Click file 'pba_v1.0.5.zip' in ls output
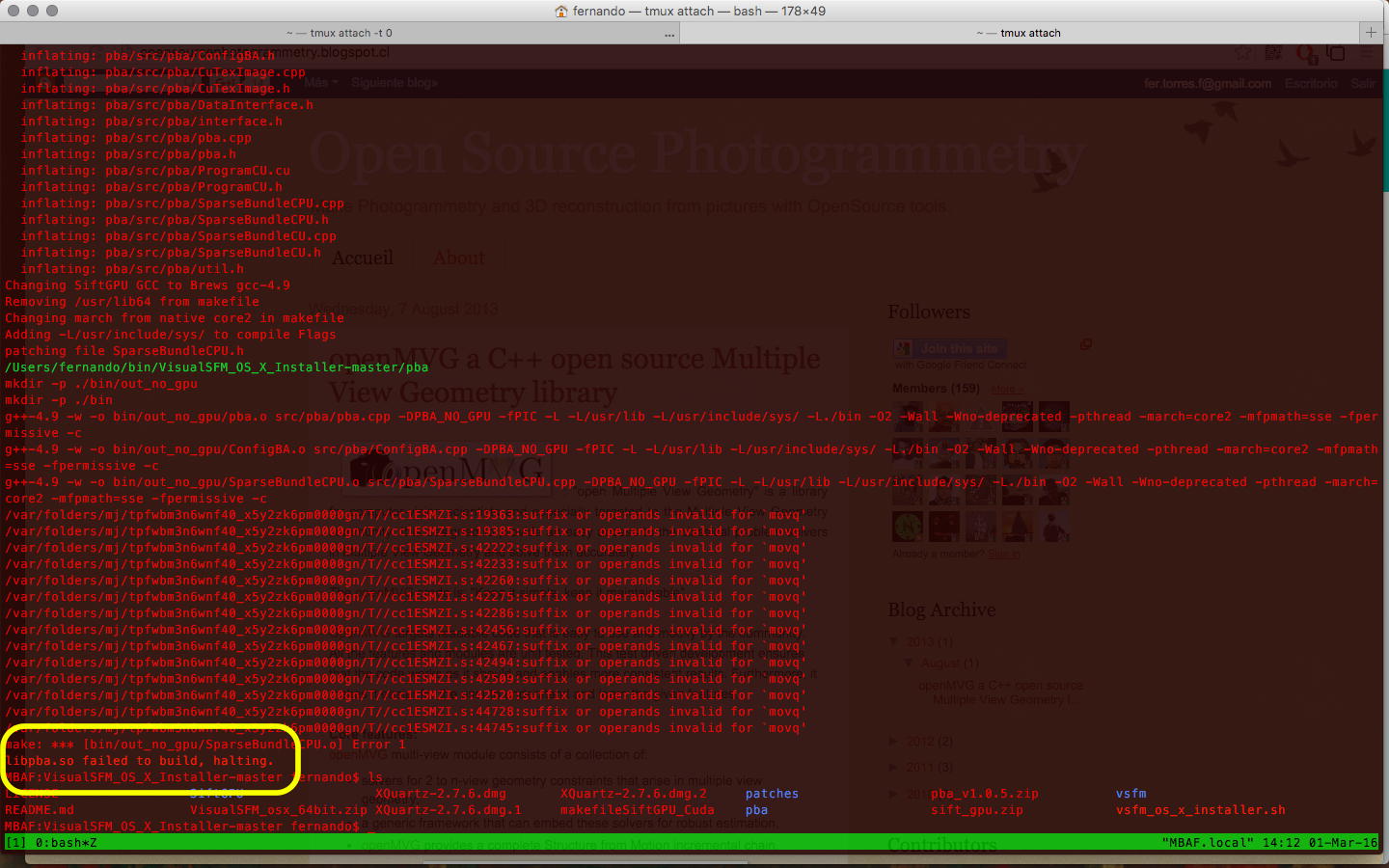Screen dimensions: 1389x868 984,794
